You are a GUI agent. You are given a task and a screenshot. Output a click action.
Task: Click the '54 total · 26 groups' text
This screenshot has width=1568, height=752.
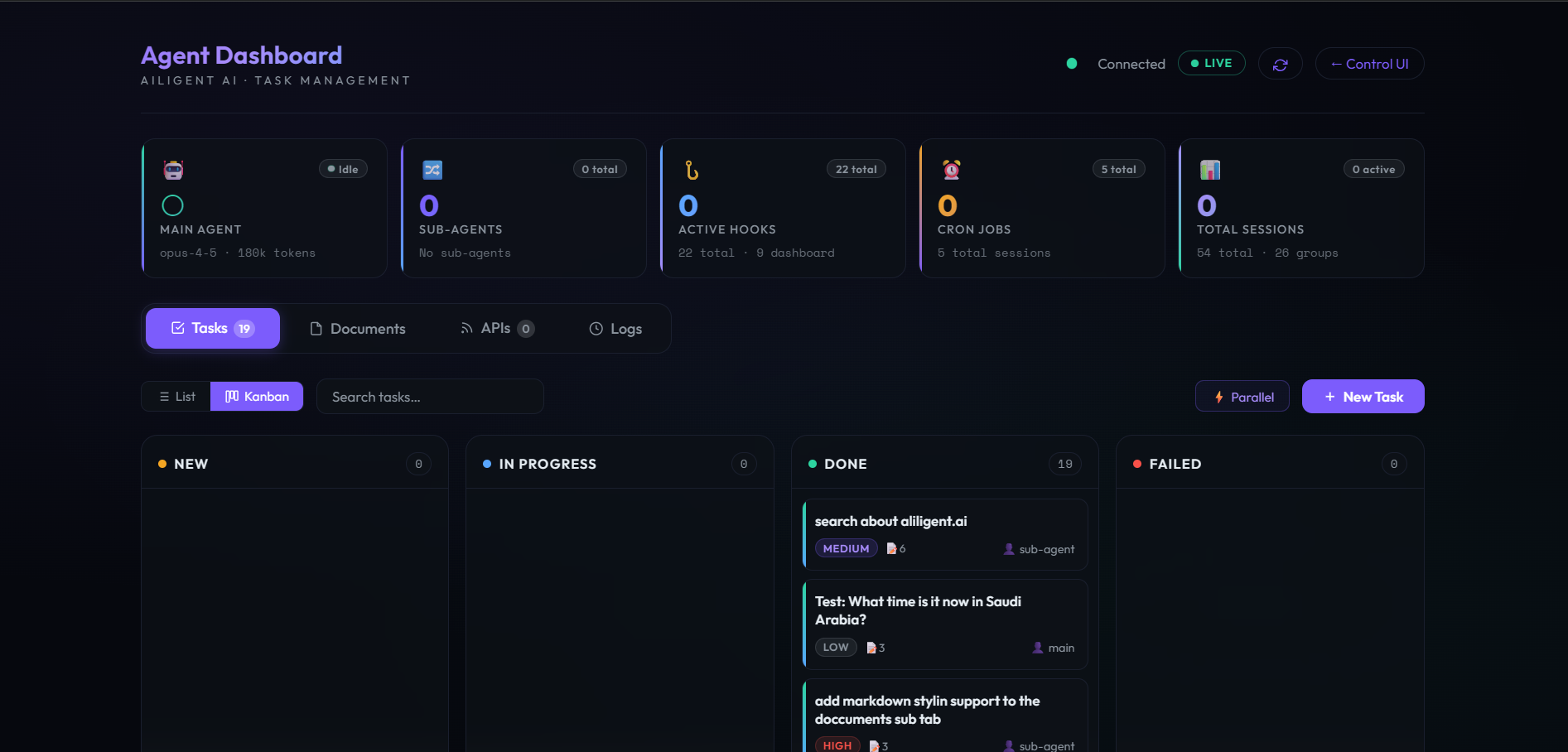[1267, 253]
